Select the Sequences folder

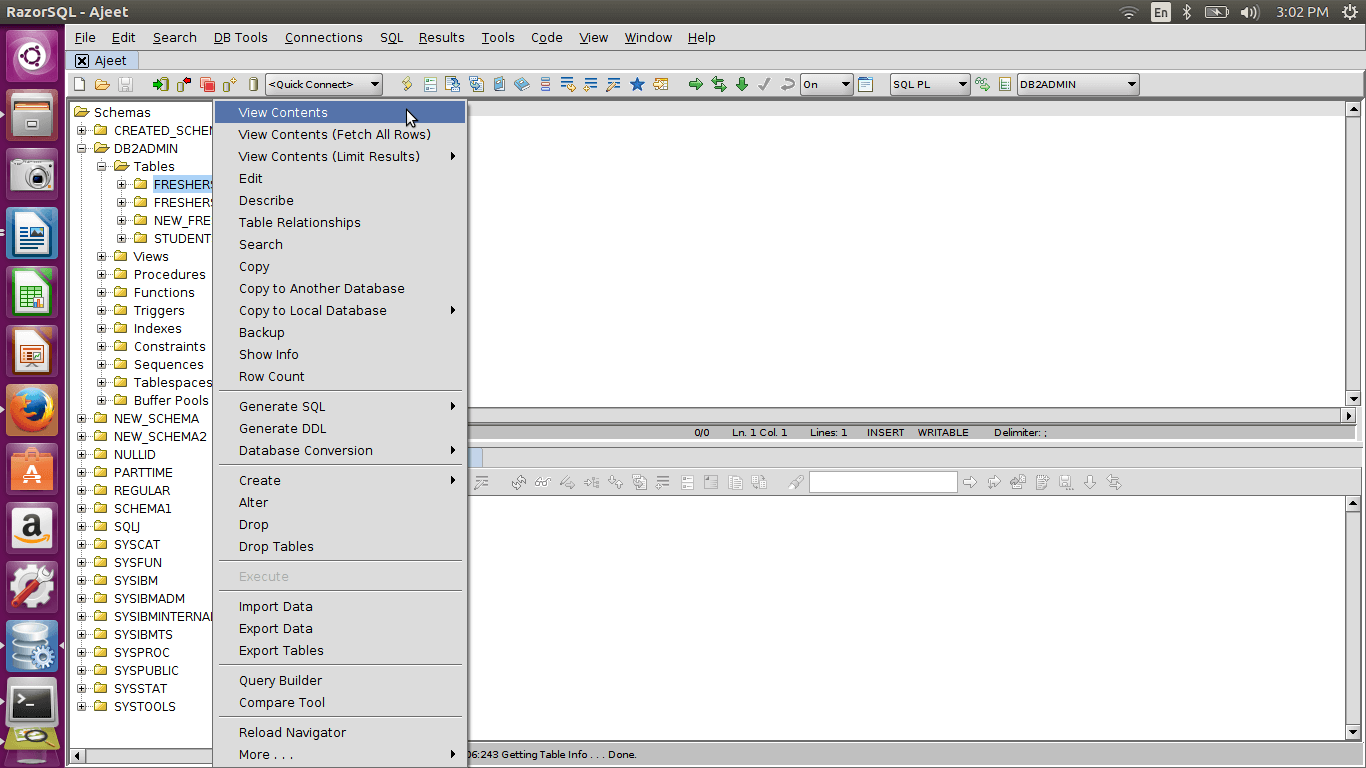click(168, 365)
